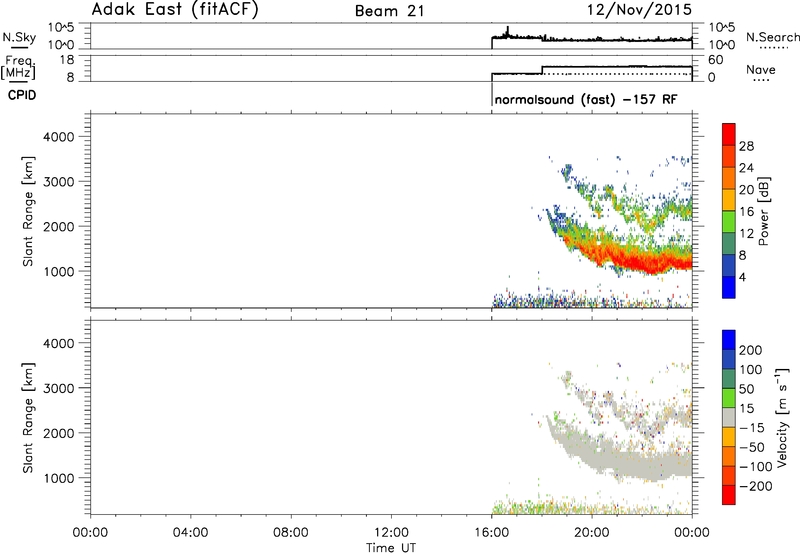
Task: Click the '16:00' time axis label
Action: pos(492,533)
